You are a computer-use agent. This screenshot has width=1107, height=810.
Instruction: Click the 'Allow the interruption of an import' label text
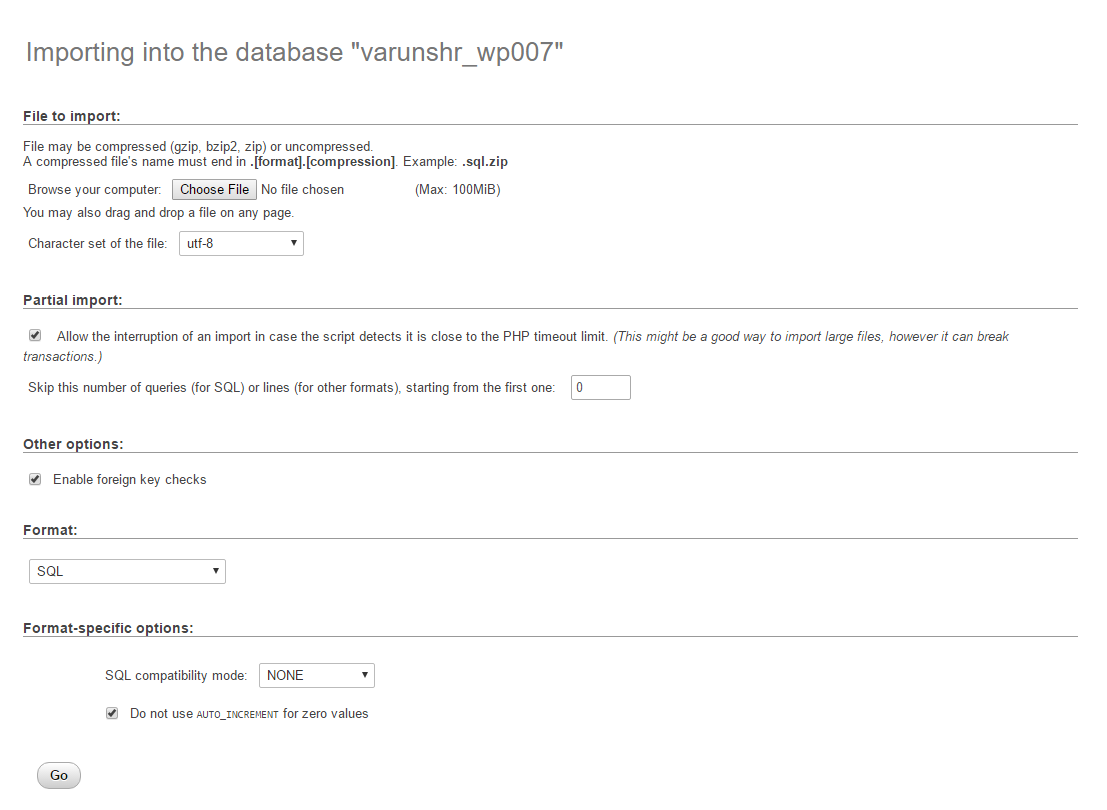coord(331,336)
